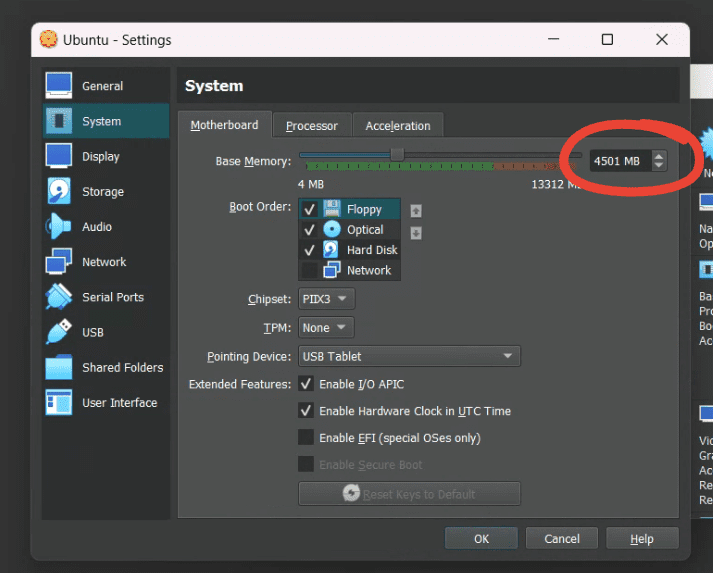
Task: Toggle Enable Hardware Clock in UTC Time
Action: tap(306, 411)
